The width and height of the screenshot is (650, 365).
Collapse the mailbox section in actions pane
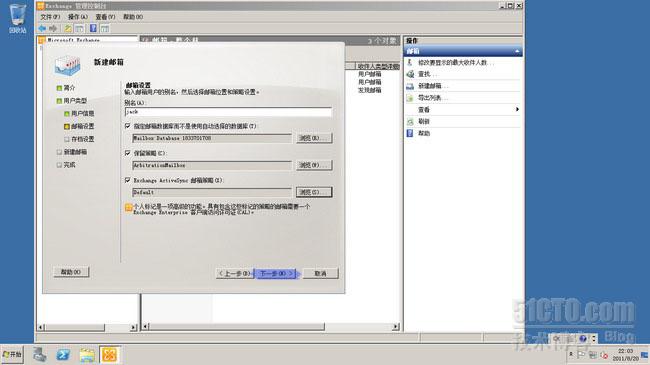click(x=517, y=51)
